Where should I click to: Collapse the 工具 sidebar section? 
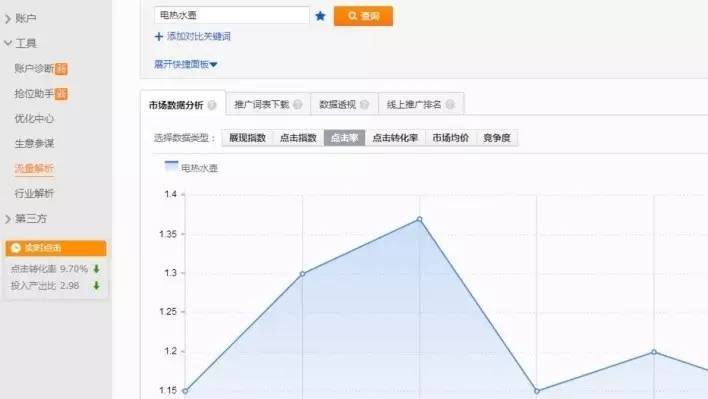click(x=20, y=43)
